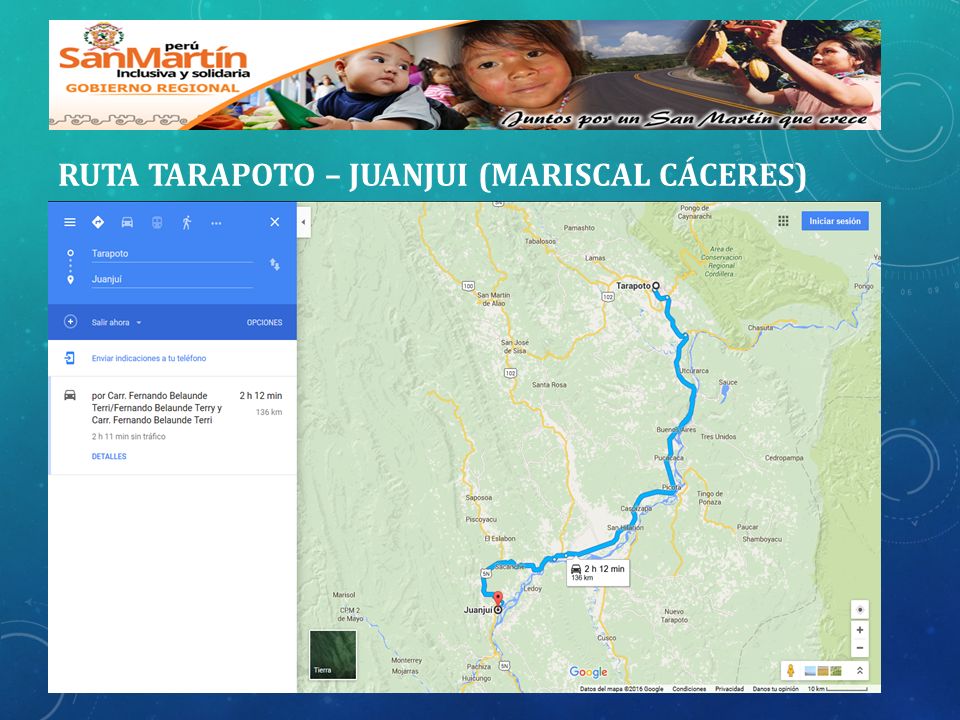
Task: Click the San José de Sisa label
Action: (x=515, y=347)
